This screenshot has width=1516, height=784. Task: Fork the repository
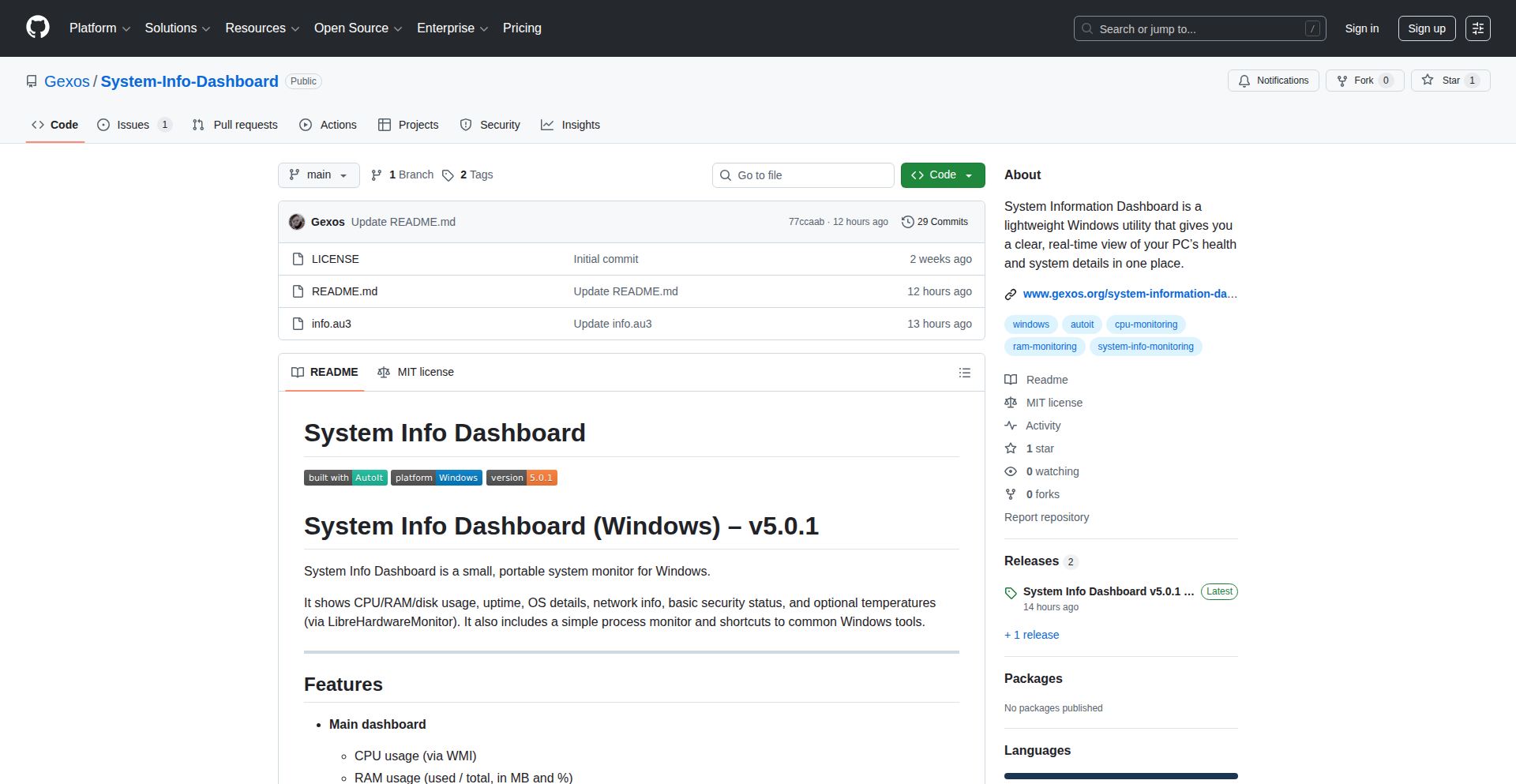pyautogui.click(x=1364, y=81)
